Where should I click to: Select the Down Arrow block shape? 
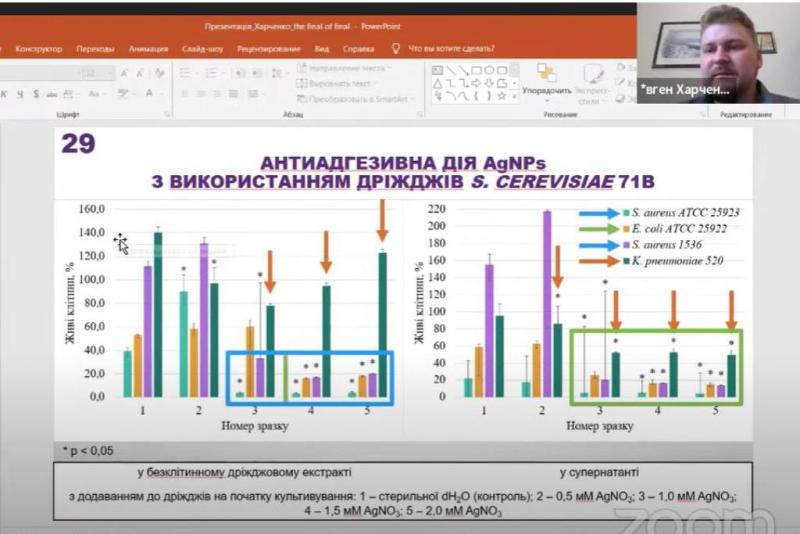coord(489,83)
